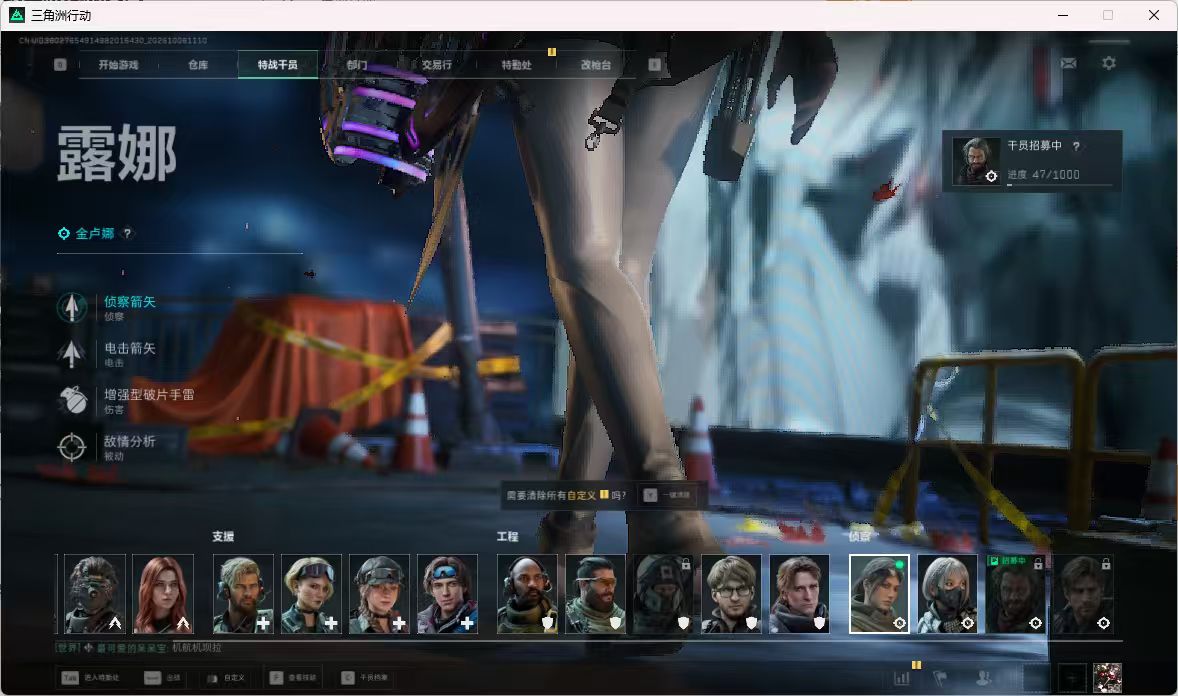Open the 交易行 tab
Image resolution: width=1178 pixels, height=696 pixels.
[x=437, y=65]
